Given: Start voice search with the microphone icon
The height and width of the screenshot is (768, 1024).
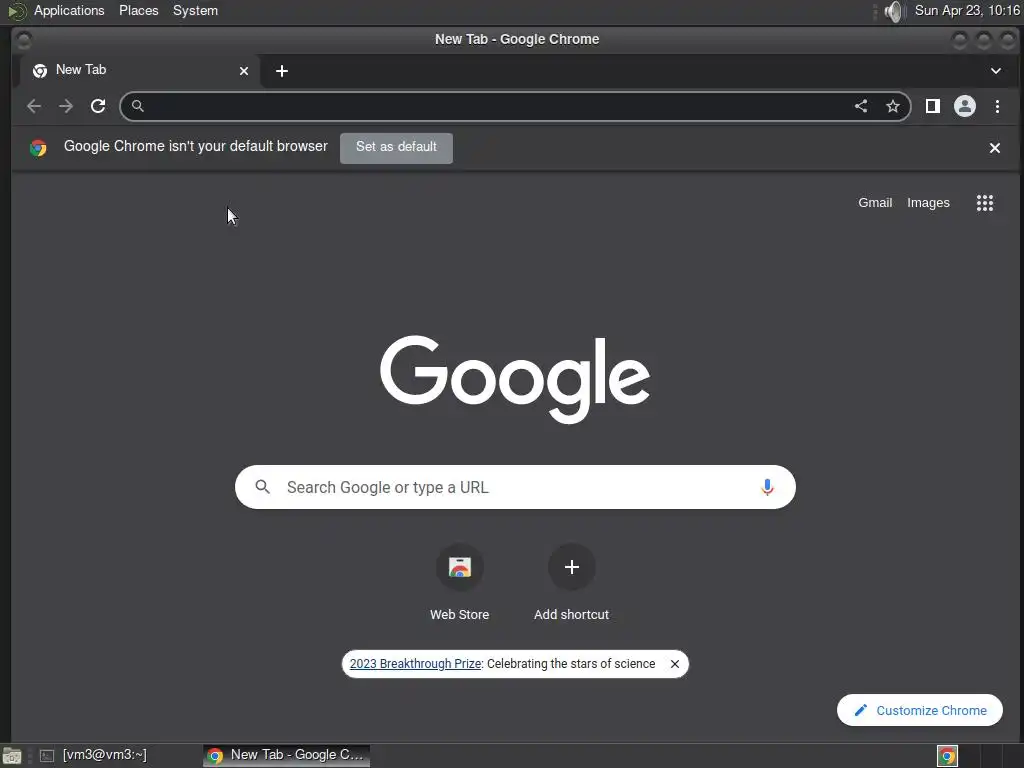Looking at the screenshot, I should coord(767,487).
